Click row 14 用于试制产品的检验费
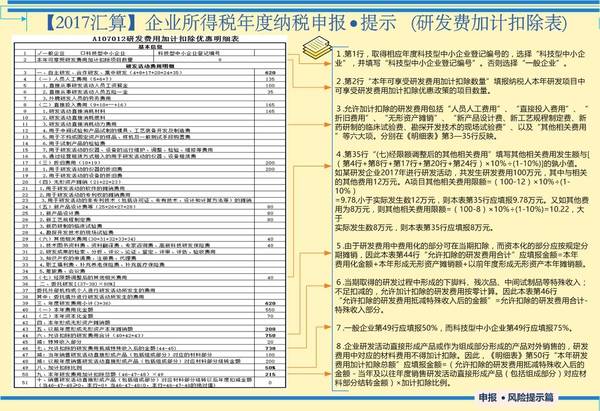The height and width of the screenshot is (411, 600). [x=150, y=143]
